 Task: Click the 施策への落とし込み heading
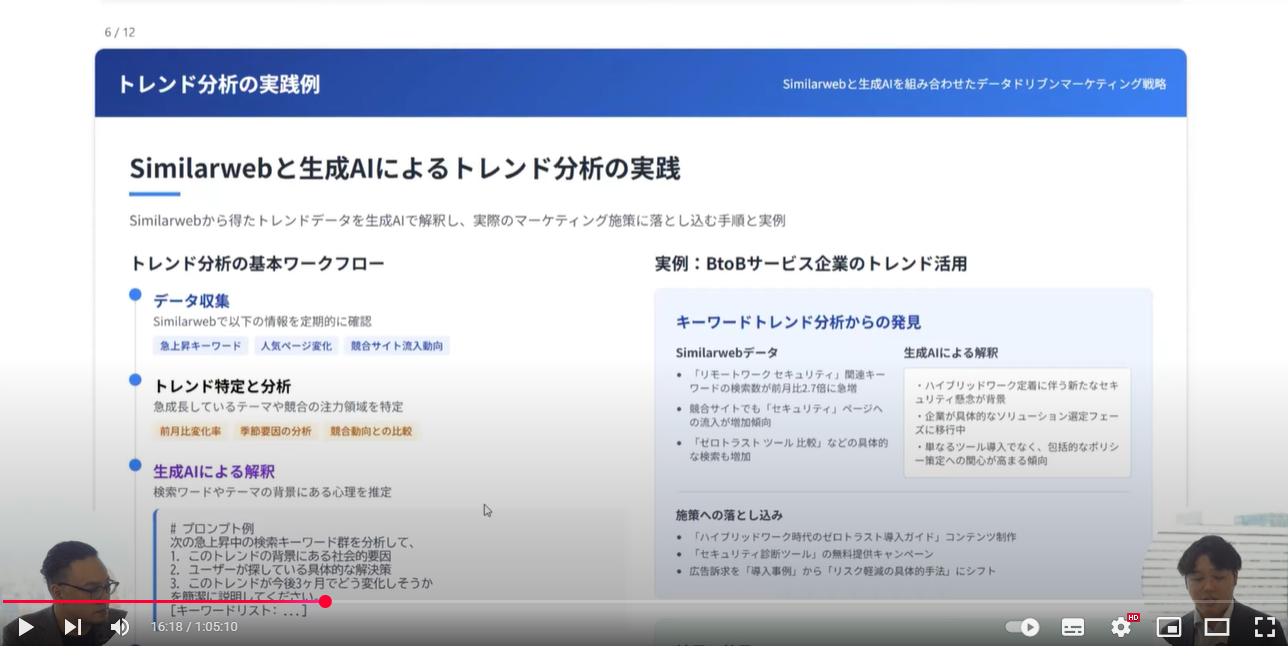pos(729,515)
